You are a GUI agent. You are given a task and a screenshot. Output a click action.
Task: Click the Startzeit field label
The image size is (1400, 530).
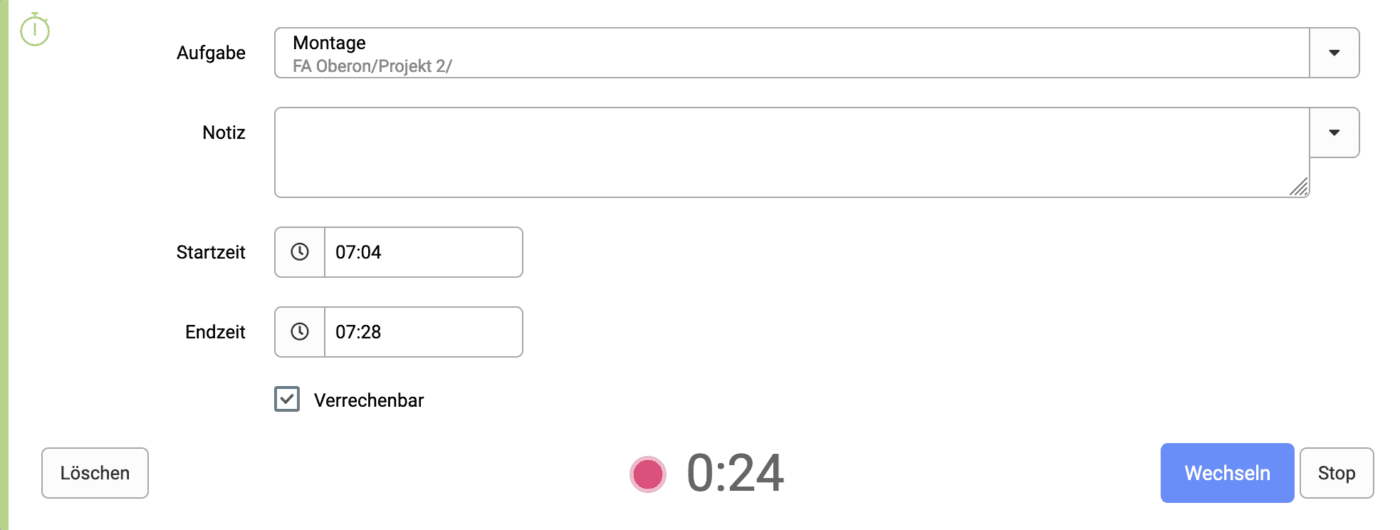pos(211,253)
